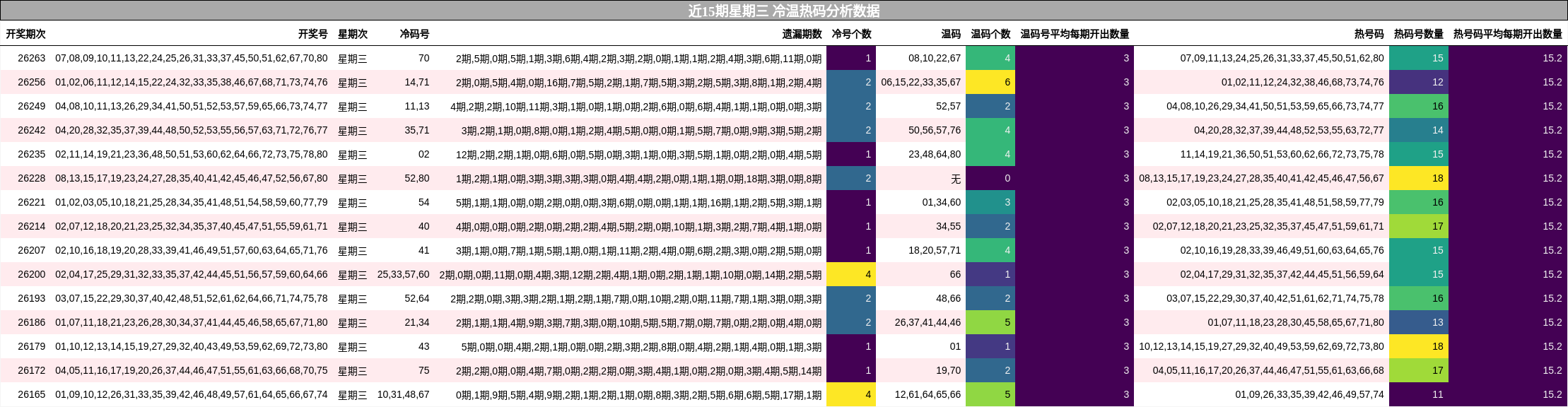Select period number 26179
Screen dimensions: 1568x407
32,346
